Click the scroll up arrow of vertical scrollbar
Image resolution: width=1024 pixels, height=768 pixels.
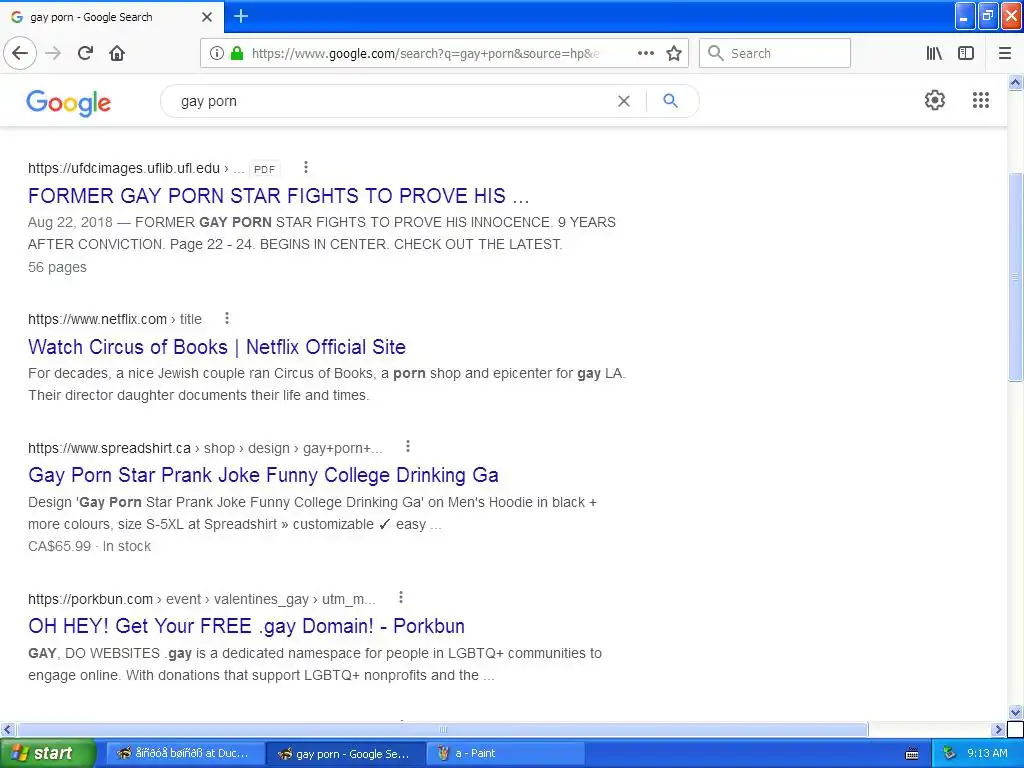(x=1015, y=82)
